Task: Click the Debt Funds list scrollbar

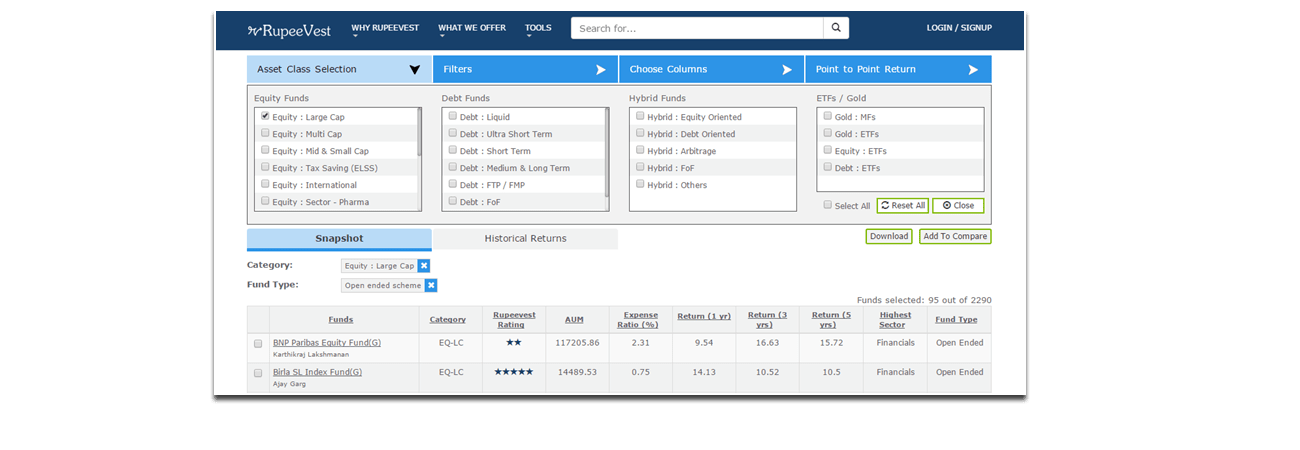Action: click(607, 152)
